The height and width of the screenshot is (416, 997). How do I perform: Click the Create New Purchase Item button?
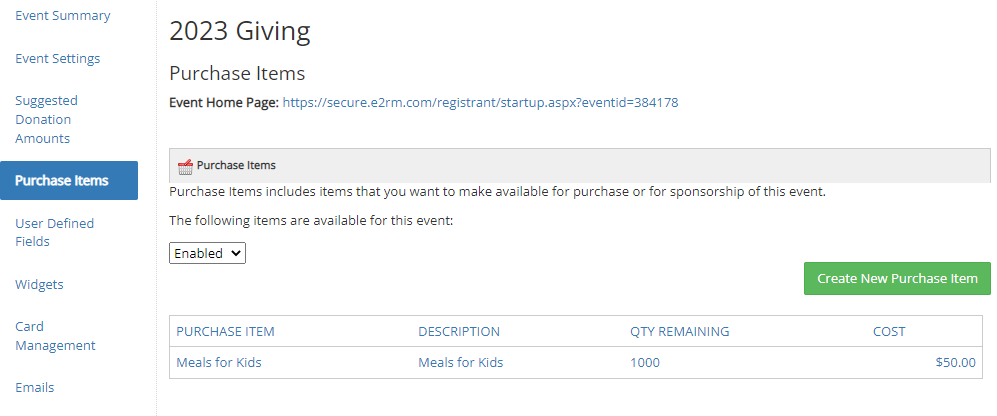pyautogui.click(x=897, y=279)
